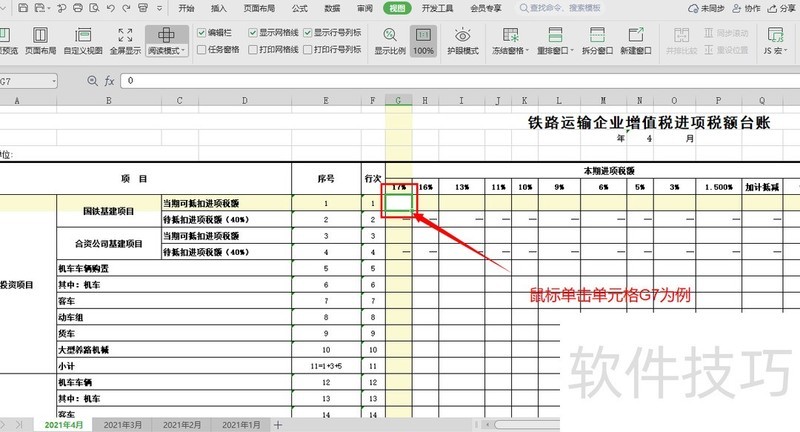The width and height of the screenshot is (800, 432).
Task: Switch to 公式 ribbon tab
Action: pos(300,8)
